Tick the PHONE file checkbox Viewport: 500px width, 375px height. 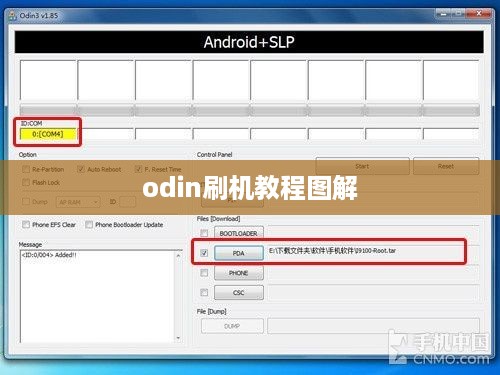tap(204, 273)
